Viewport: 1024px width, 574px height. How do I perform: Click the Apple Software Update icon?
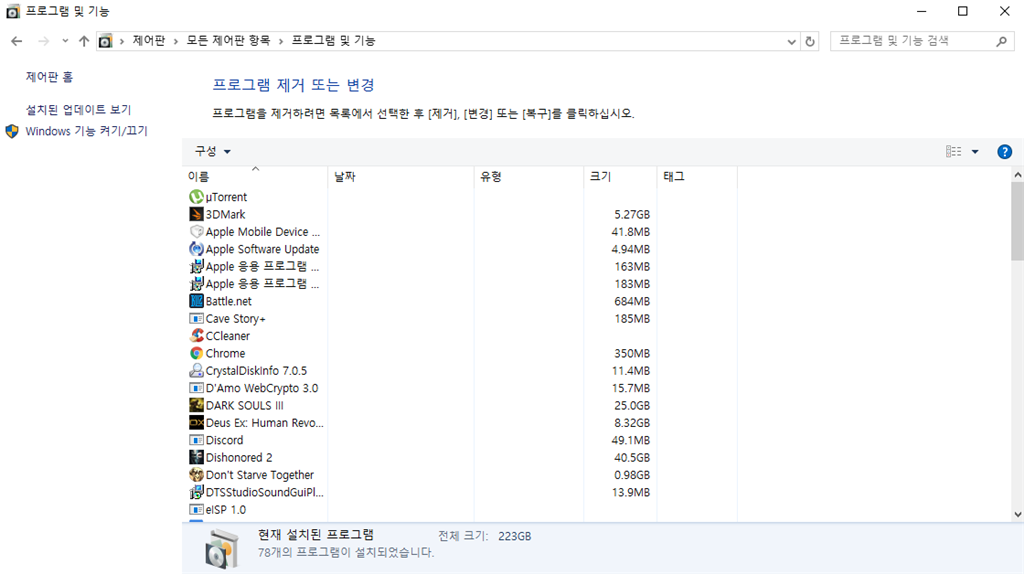196,249
